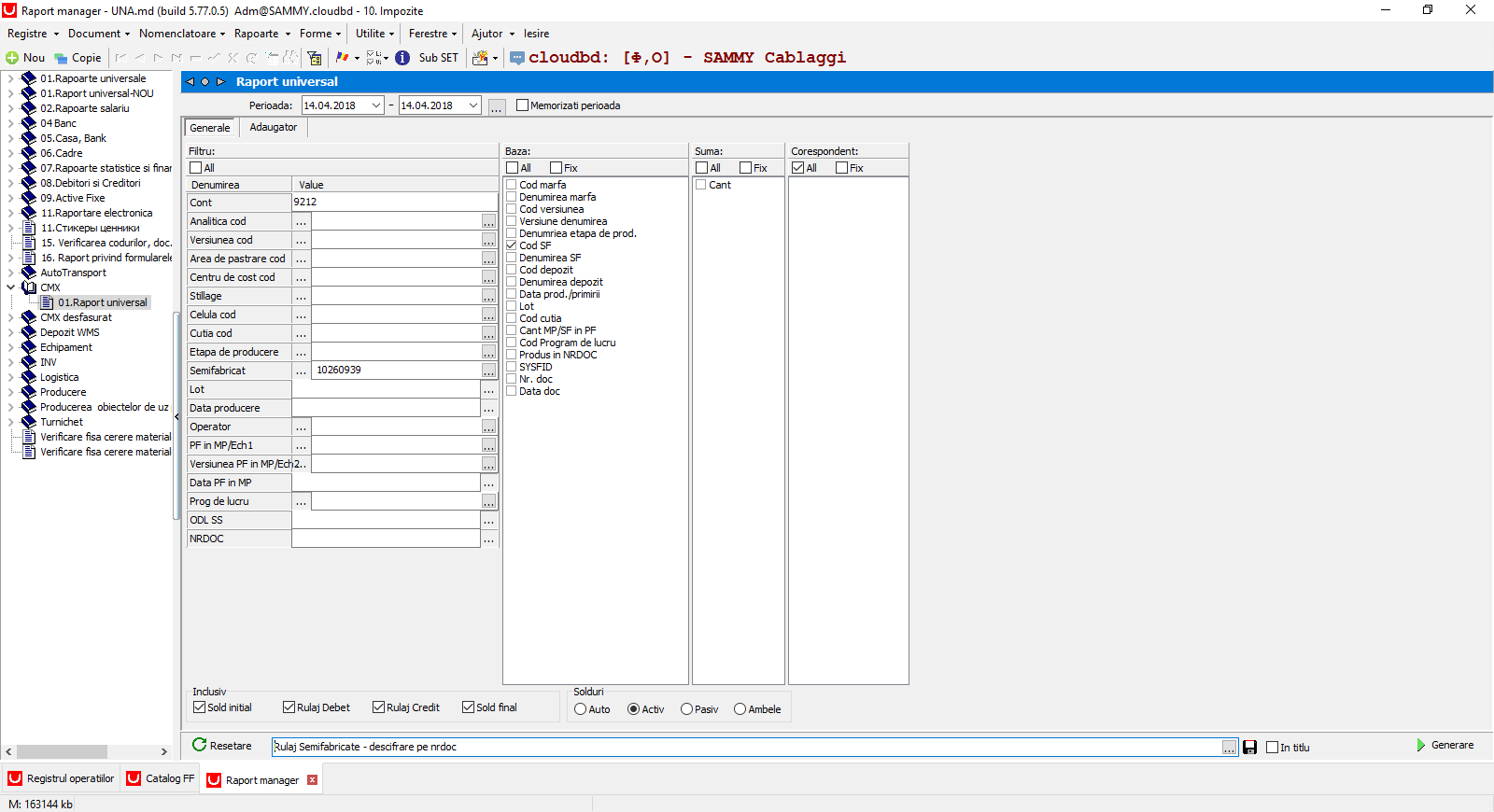Viewport: 1494px width, 812px height.
Task: Expand the Producere tree node
Action: tap(10, 392)
